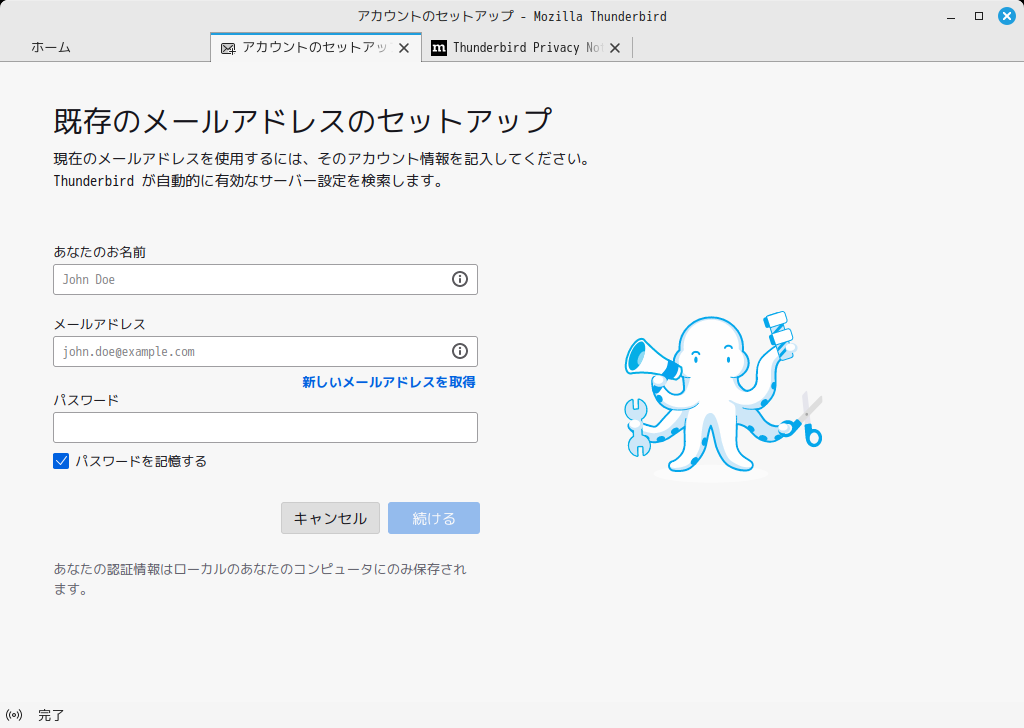Click the info icon in email address field
1024x728 pixels.
click(x=460, y=351)
